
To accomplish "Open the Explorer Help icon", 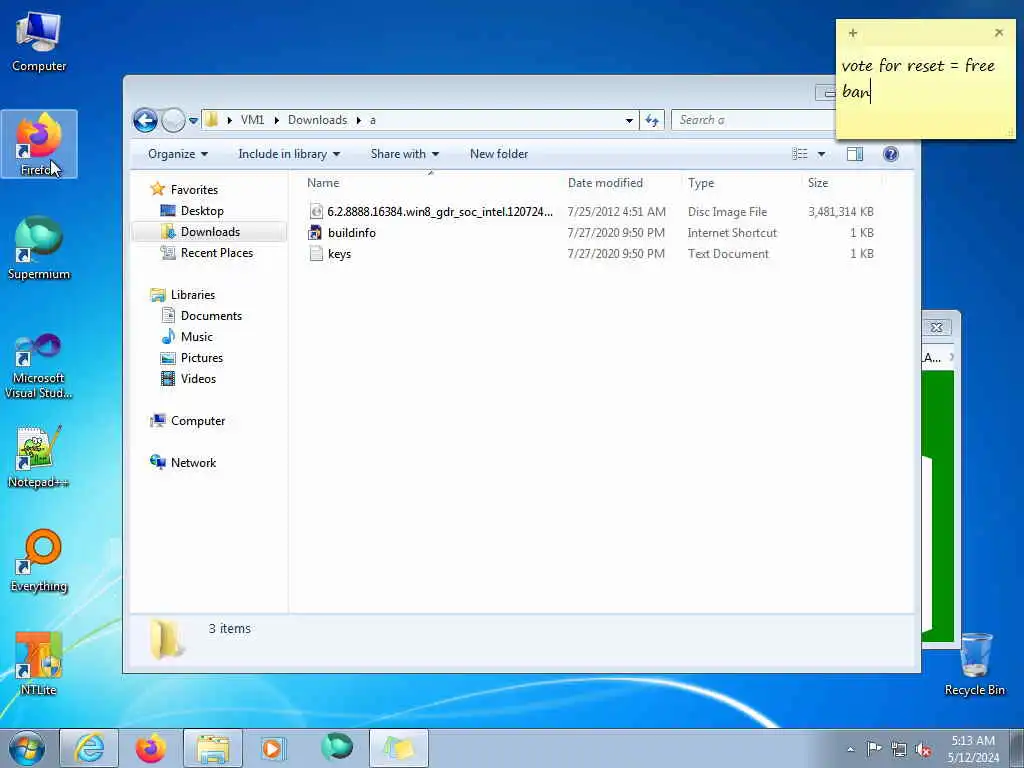I will click(890, 154).
